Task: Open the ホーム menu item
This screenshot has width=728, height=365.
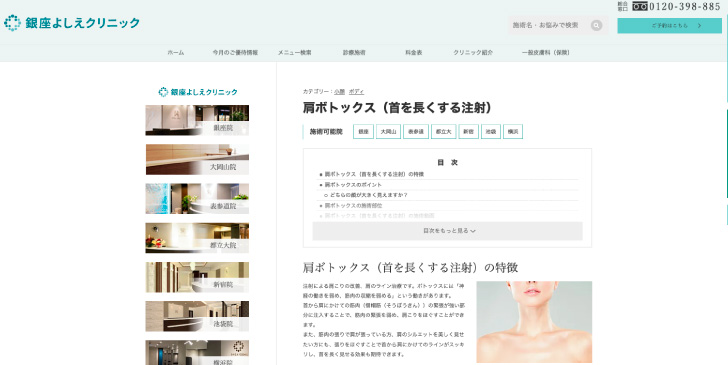Action: click(176, 53)
